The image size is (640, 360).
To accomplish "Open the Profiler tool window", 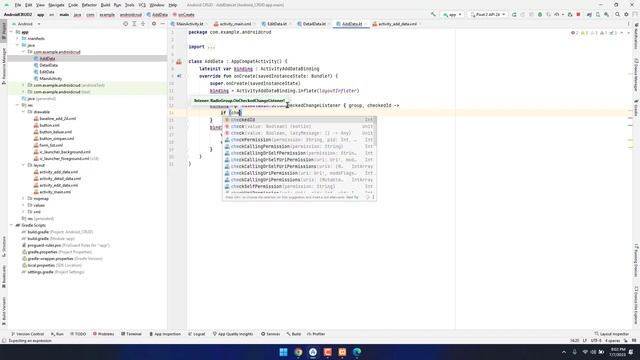I will [316, 334].
